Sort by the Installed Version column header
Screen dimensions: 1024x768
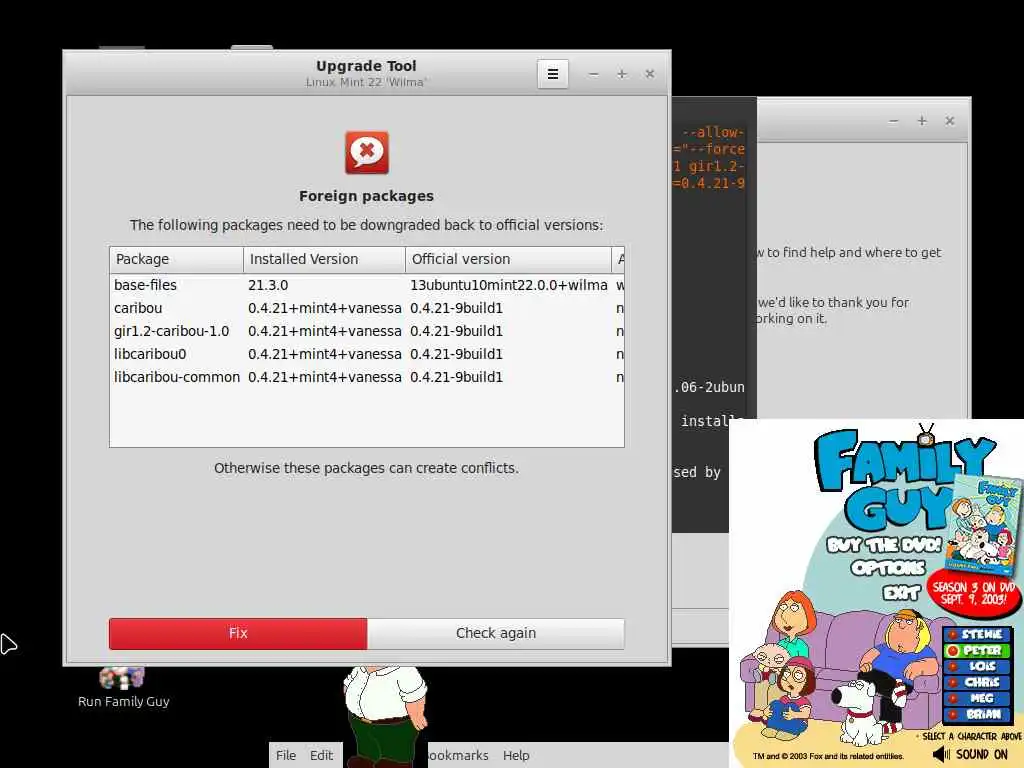click(x=324, y=259)
